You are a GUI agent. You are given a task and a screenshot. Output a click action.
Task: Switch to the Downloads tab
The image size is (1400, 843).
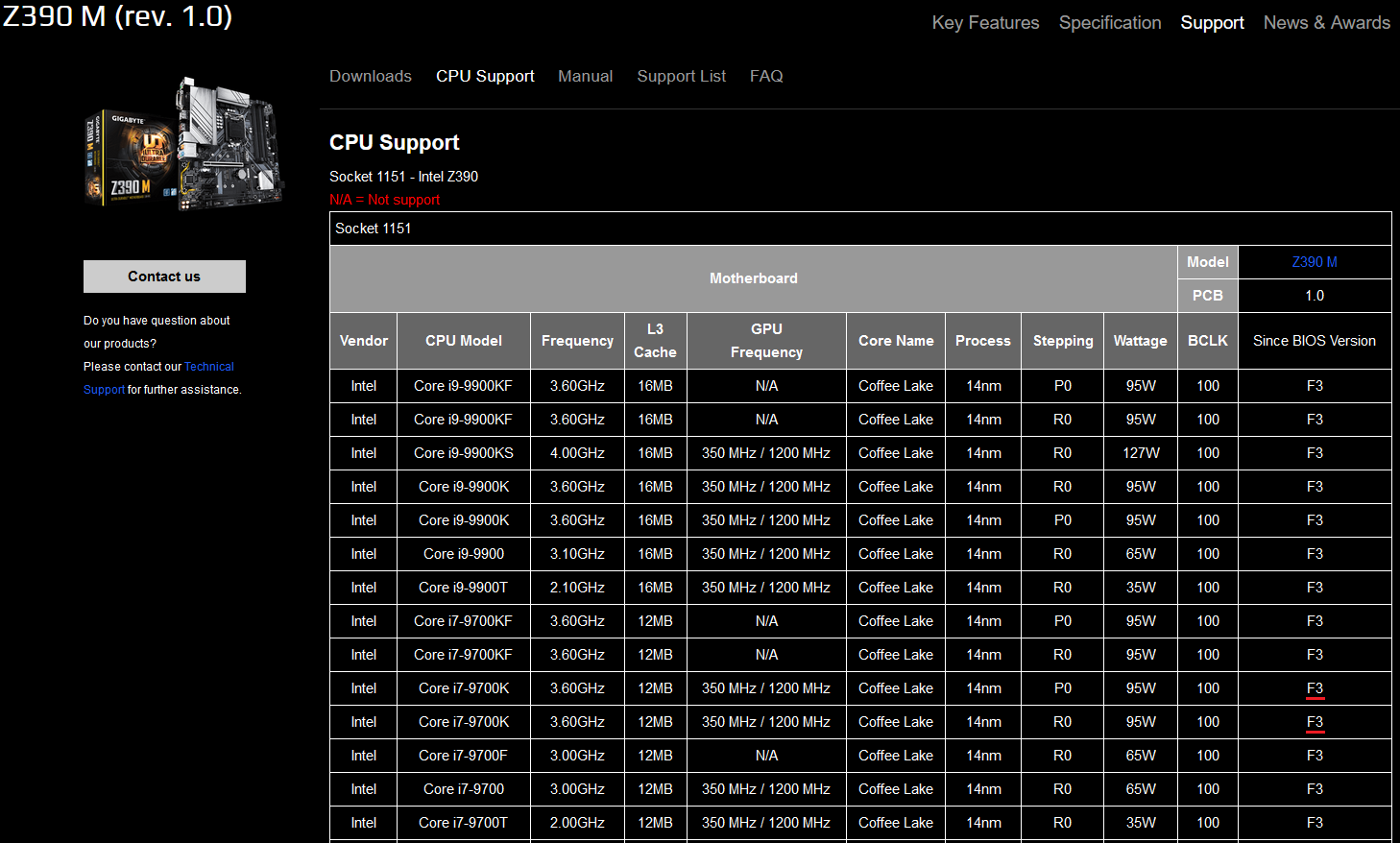coord(371,76)
